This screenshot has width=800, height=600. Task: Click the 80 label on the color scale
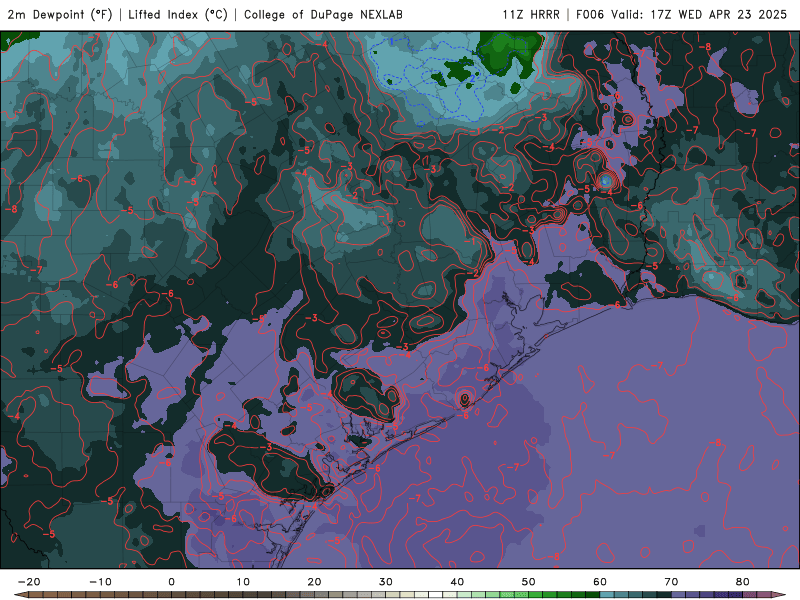pyautogui.click(x=743, y=582)
